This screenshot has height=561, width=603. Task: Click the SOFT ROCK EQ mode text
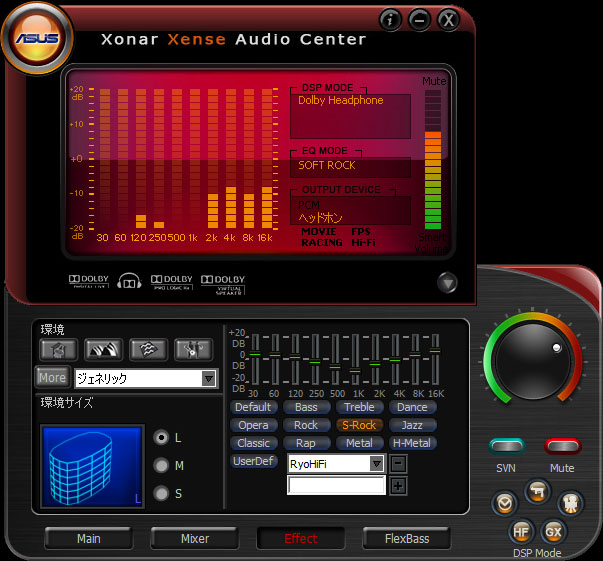tap(327, 165)
